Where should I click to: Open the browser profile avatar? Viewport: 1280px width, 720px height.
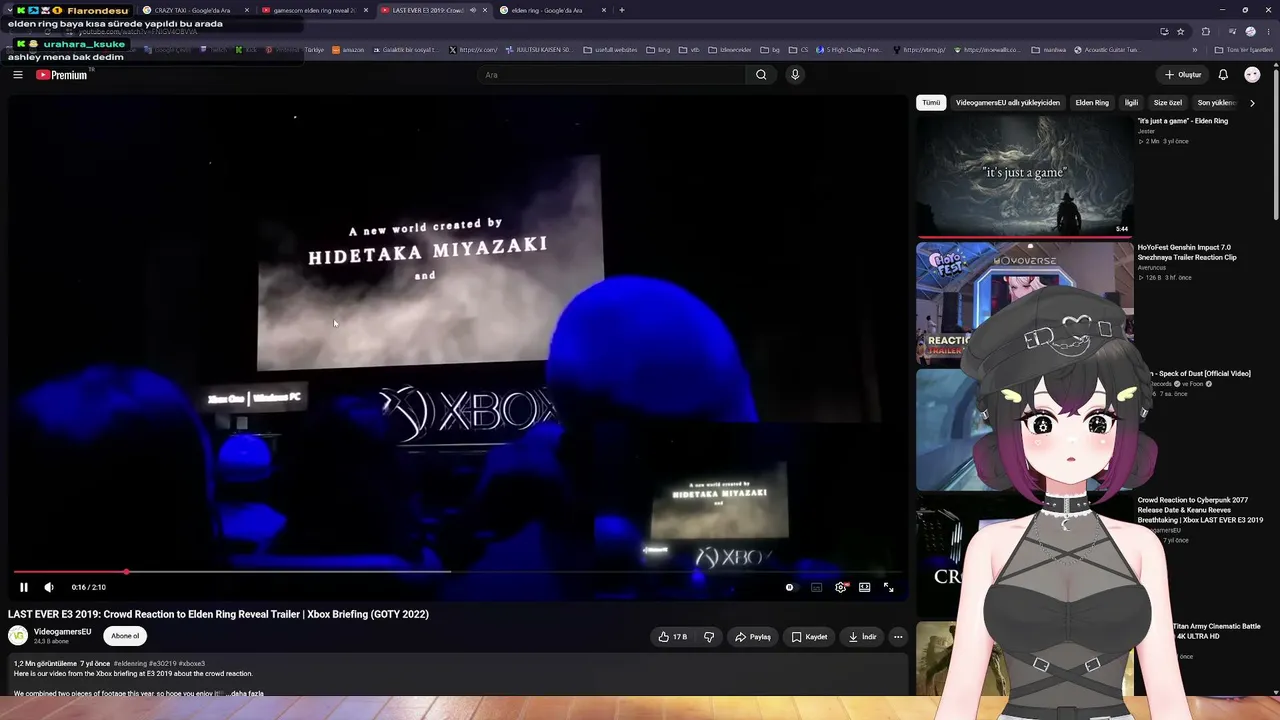[x=1250, y=31]
